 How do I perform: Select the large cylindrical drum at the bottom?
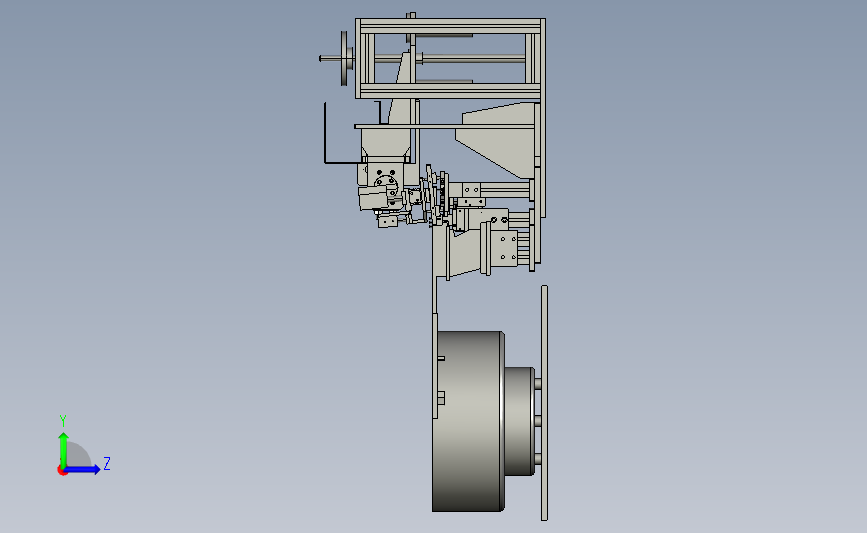tap(468, 421)
